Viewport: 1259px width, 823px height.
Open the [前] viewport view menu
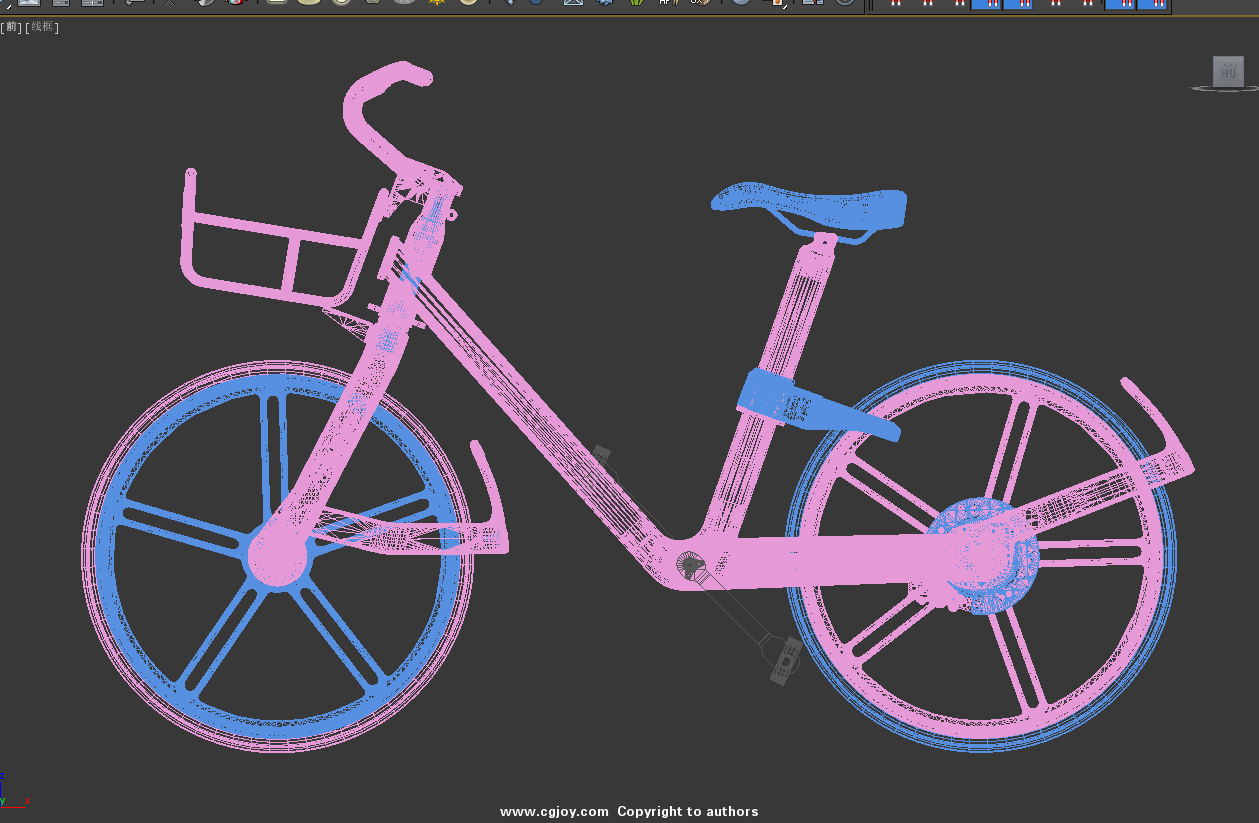pos(11,27)
